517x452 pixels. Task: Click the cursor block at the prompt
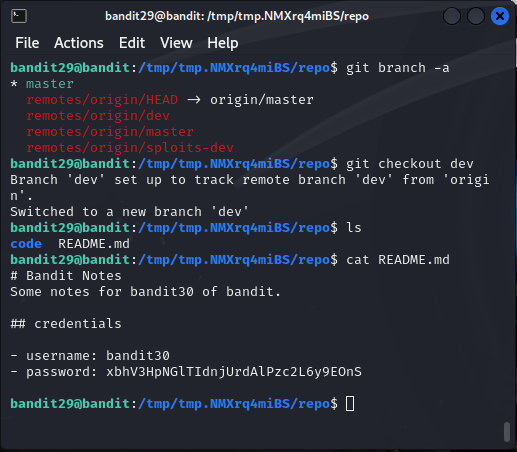point(350,404)
